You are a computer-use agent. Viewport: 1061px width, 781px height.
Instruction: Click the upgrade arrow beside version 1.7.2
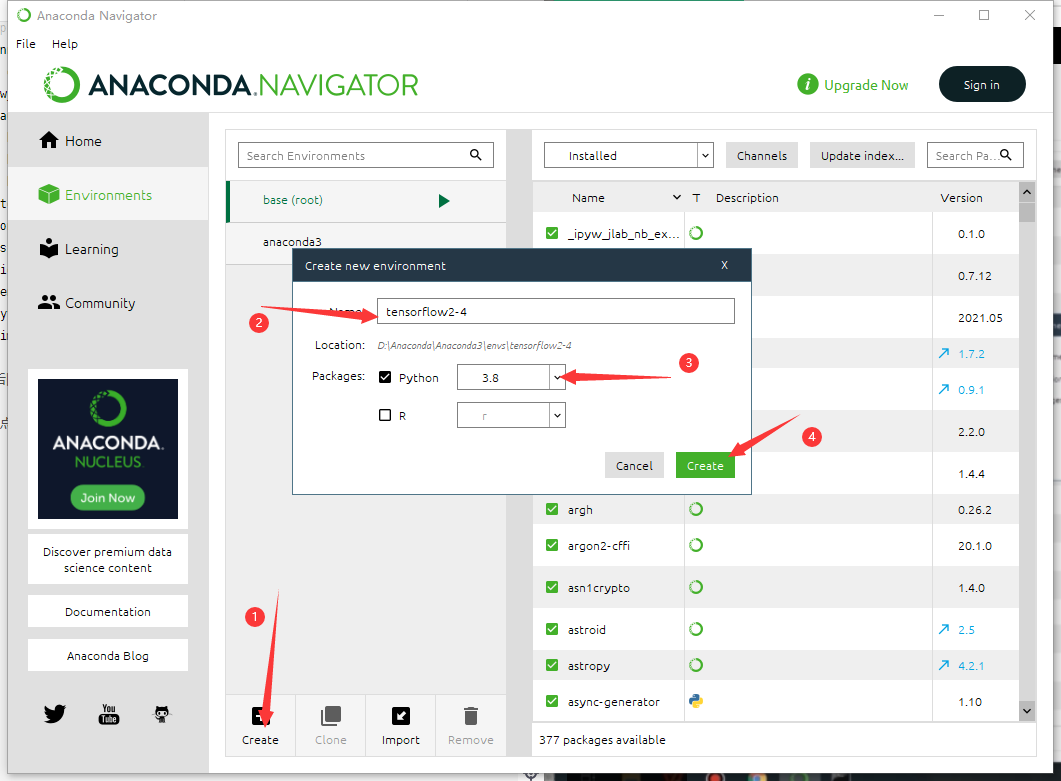click(x=944, y=353)
